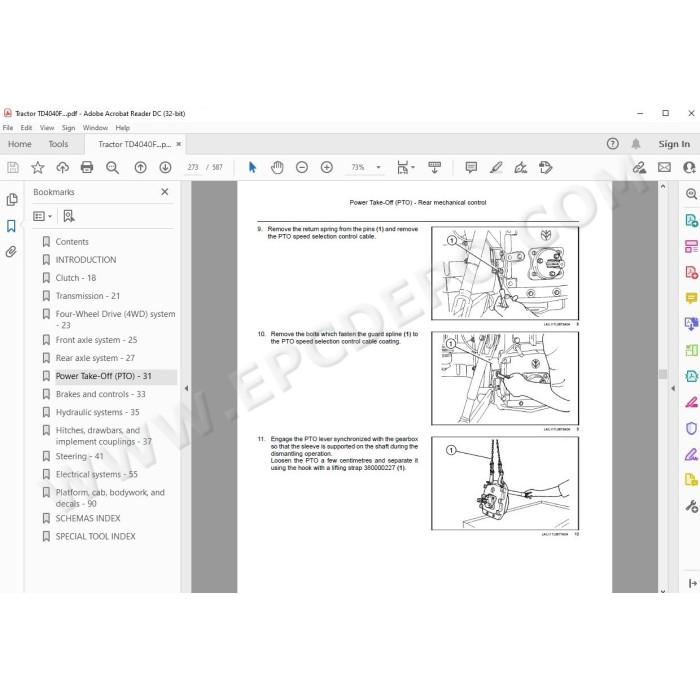Click the page number input field
The image size is (700, 700).
[x=193, y=167]
